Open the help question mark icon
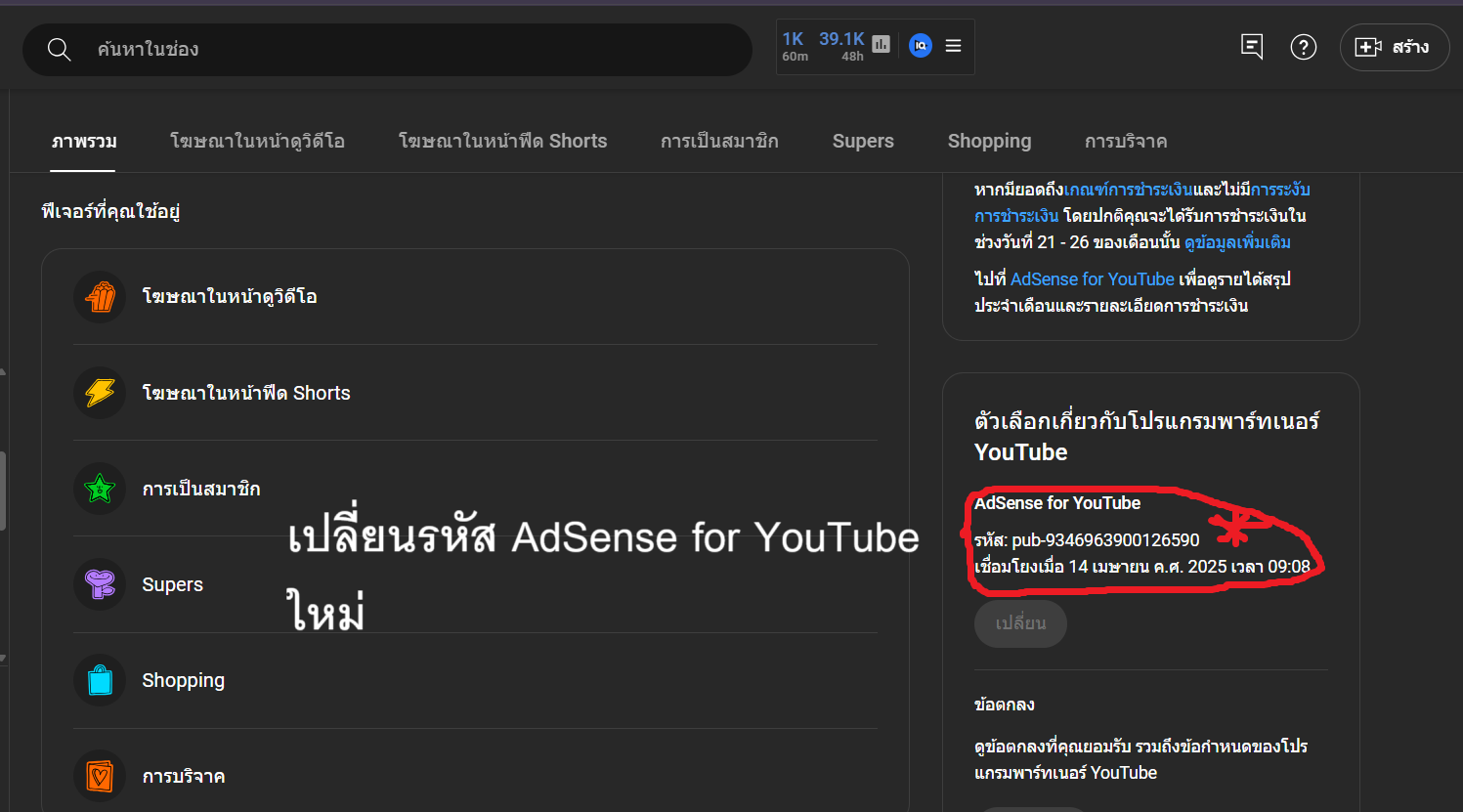Viewport: 1463px width, 812px height. point(1304,47)
